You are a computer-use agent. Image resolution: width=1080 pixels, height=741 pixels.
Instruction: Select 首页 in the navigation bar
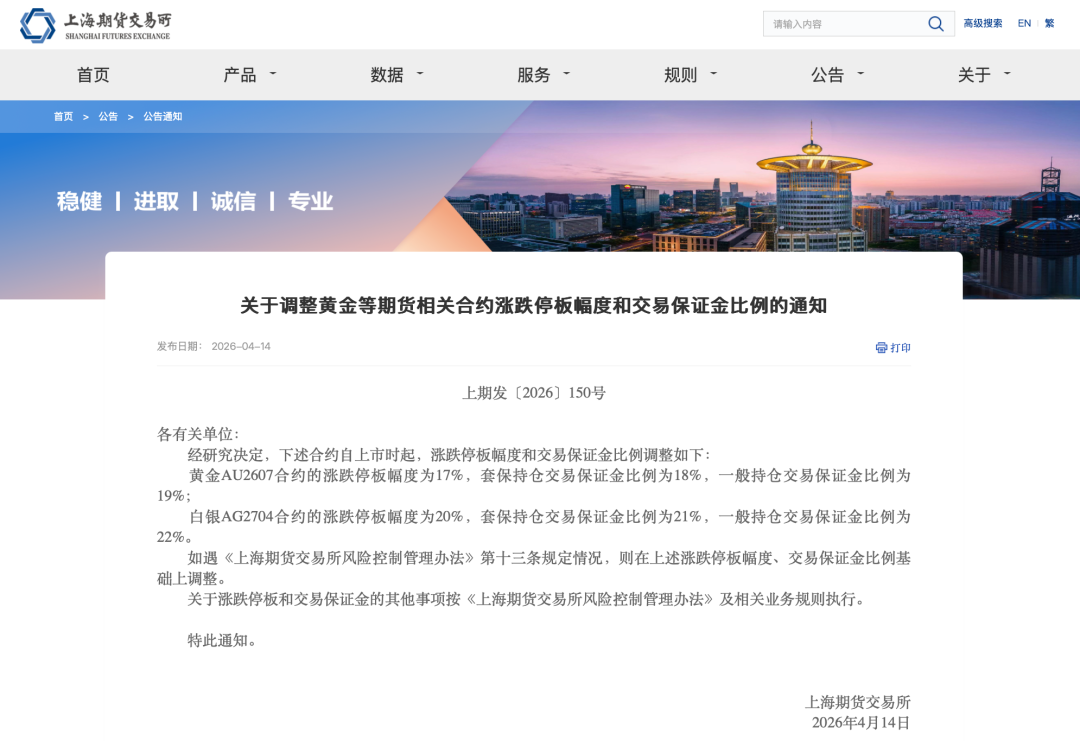click(93, 74)
